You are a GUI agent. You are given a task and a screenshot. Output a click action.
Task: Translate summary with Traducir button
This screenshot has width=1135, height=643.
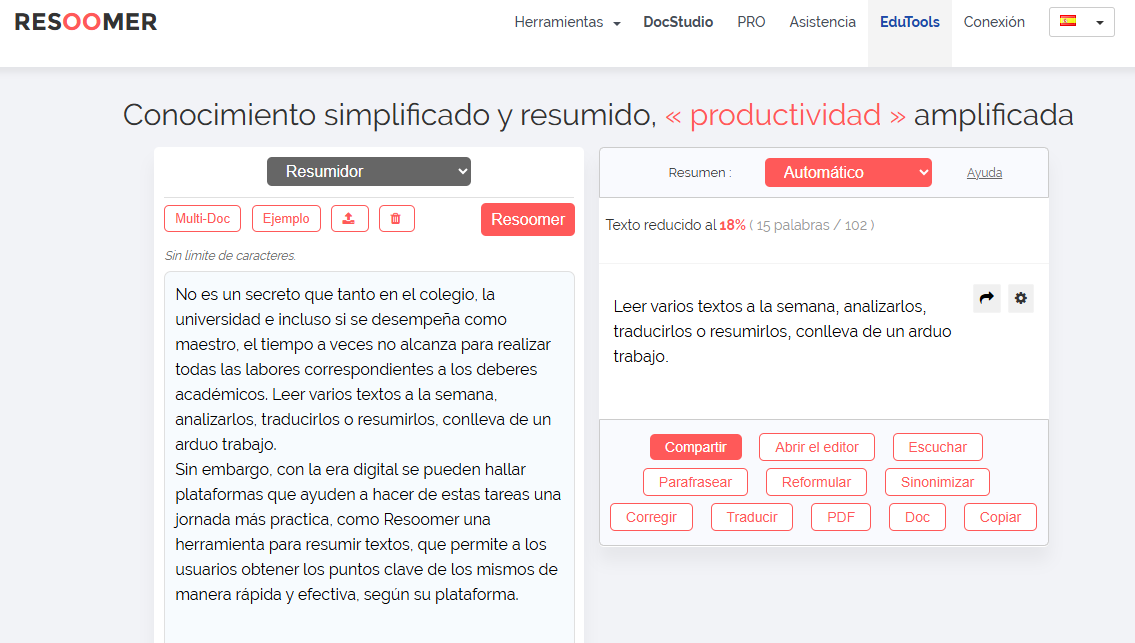coord(752,517)
